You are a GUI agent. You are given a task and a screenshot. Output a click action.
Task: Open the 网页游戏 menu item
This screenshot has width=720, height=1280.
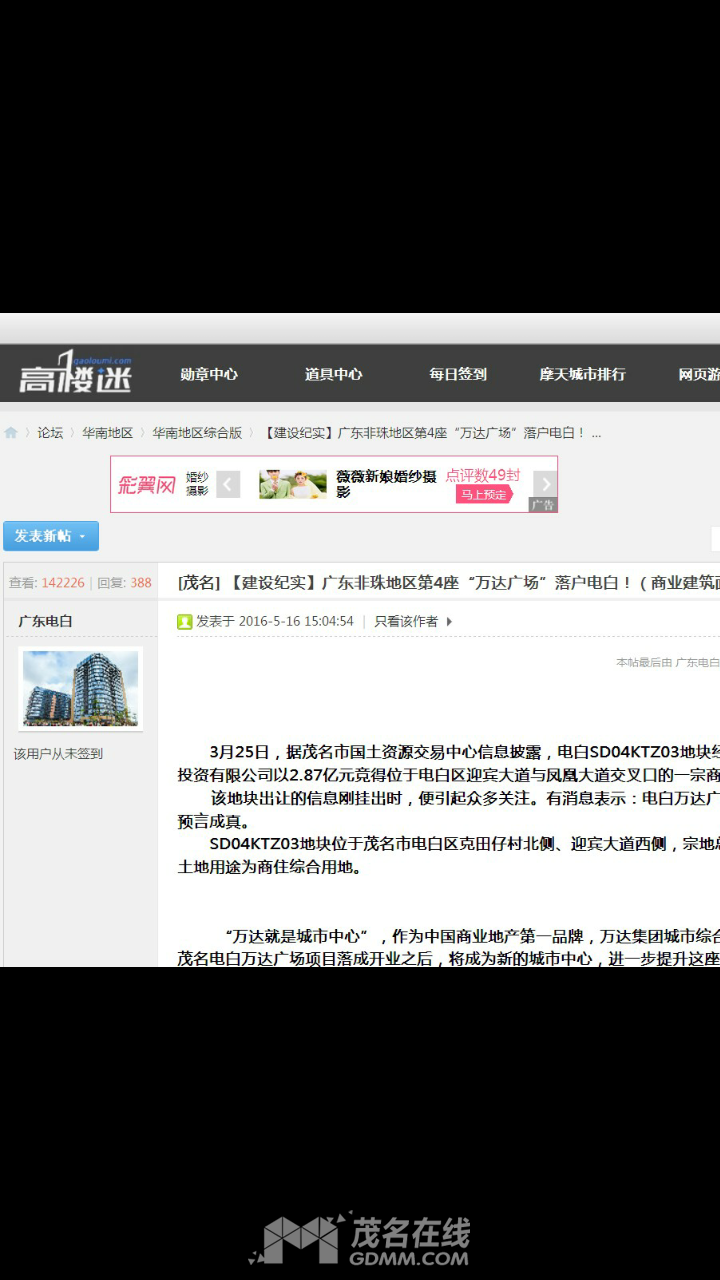coord(699,374)
